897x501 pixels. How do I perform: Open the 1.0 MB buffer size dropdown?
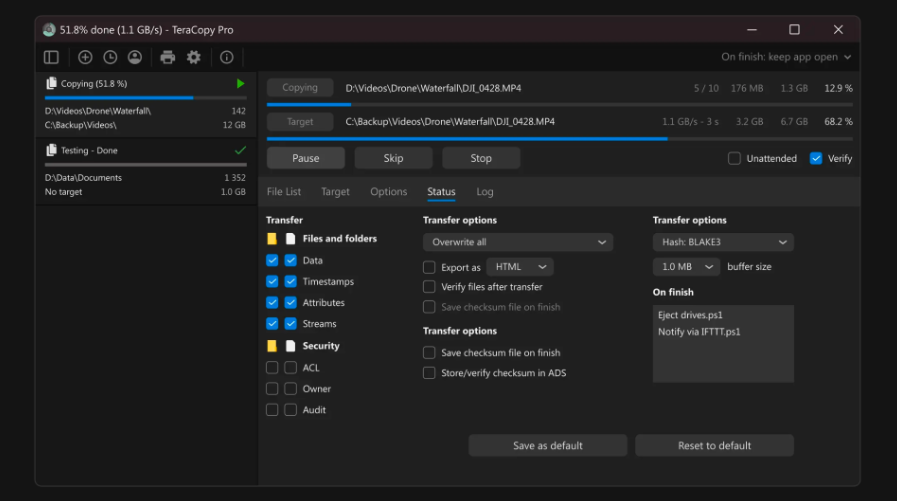(686, 267)
